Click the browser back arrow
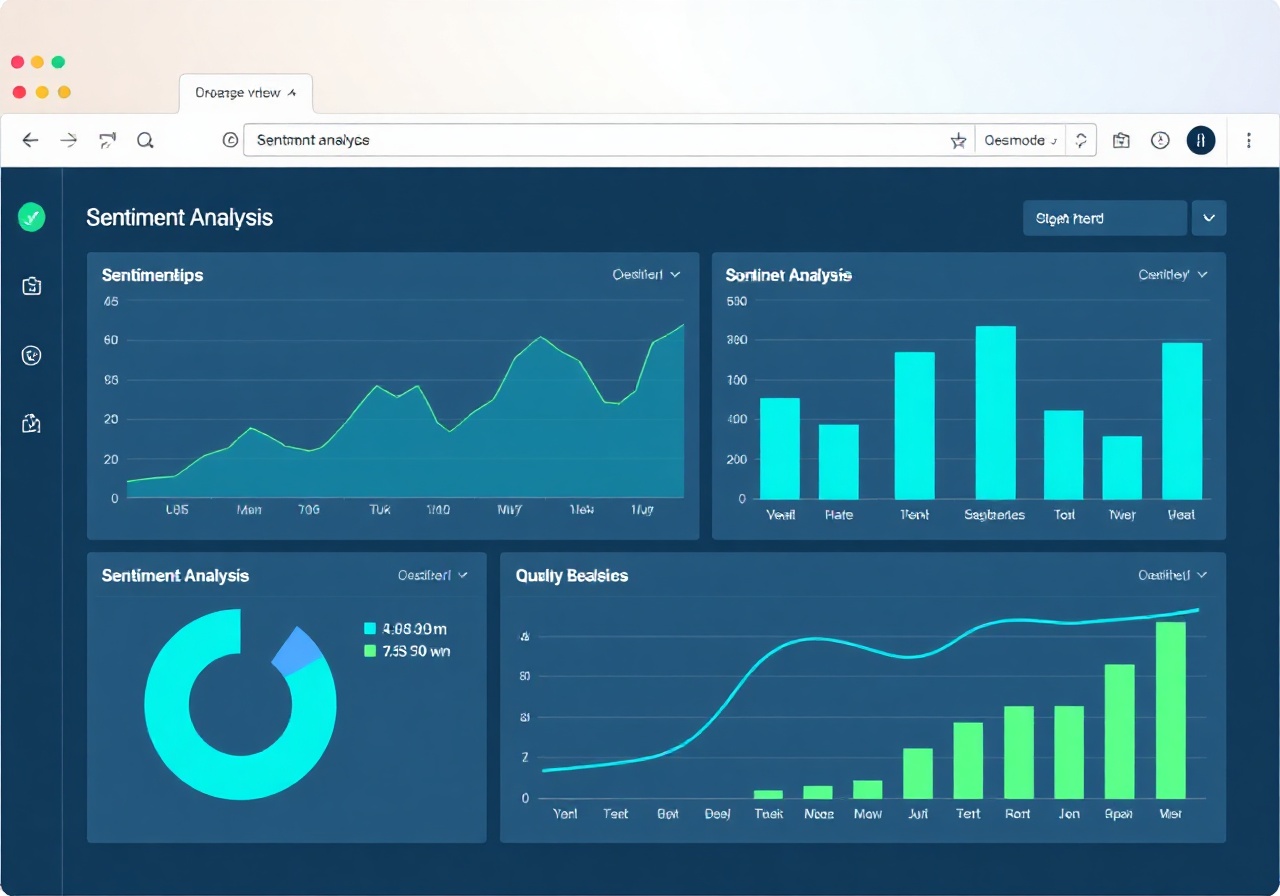The image size is (1280, 896). pos(30,141)
